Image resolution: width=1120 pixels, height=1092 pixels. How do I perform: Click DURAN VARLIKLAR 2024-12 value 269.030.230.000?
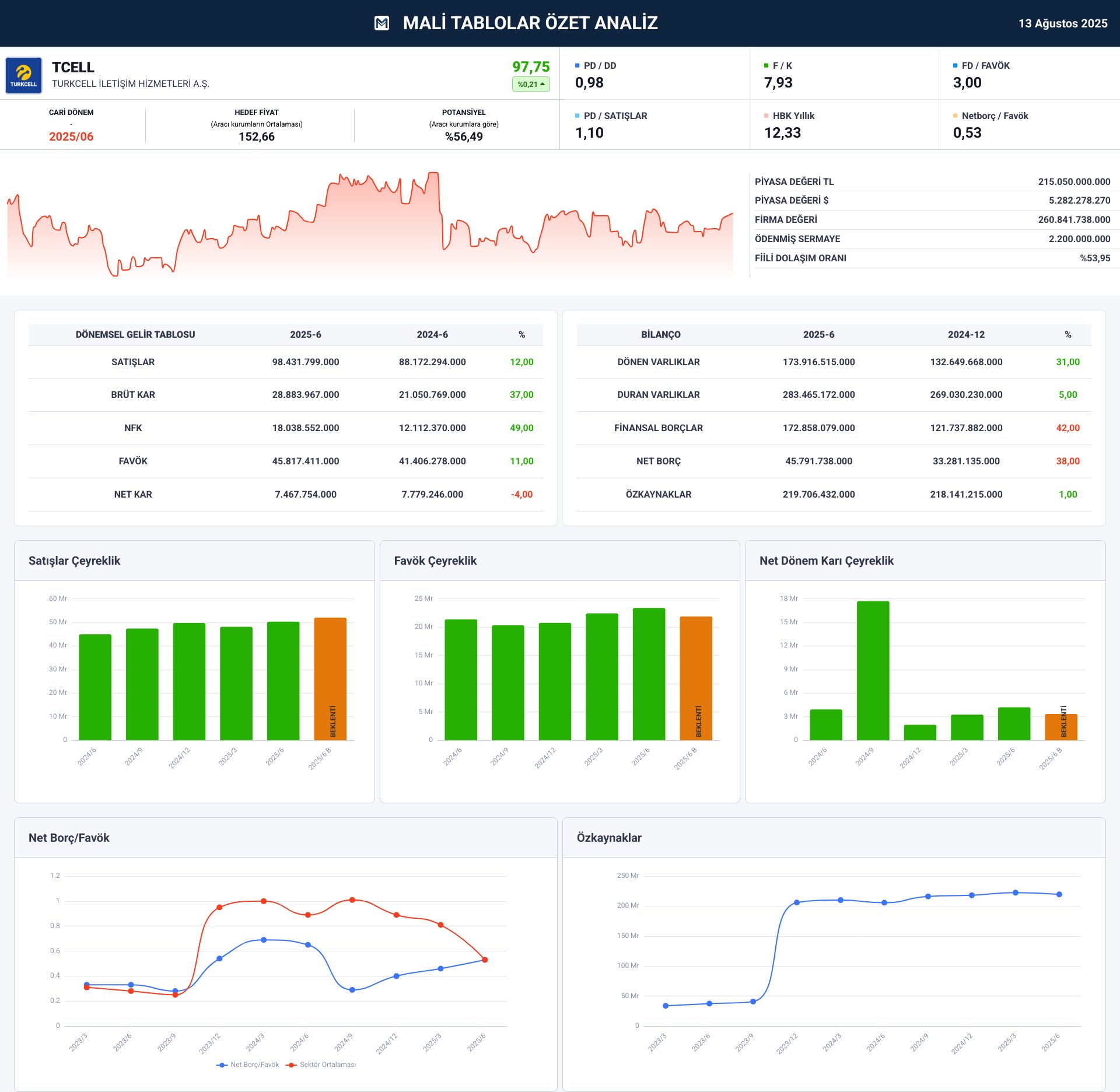click(966, 394)
